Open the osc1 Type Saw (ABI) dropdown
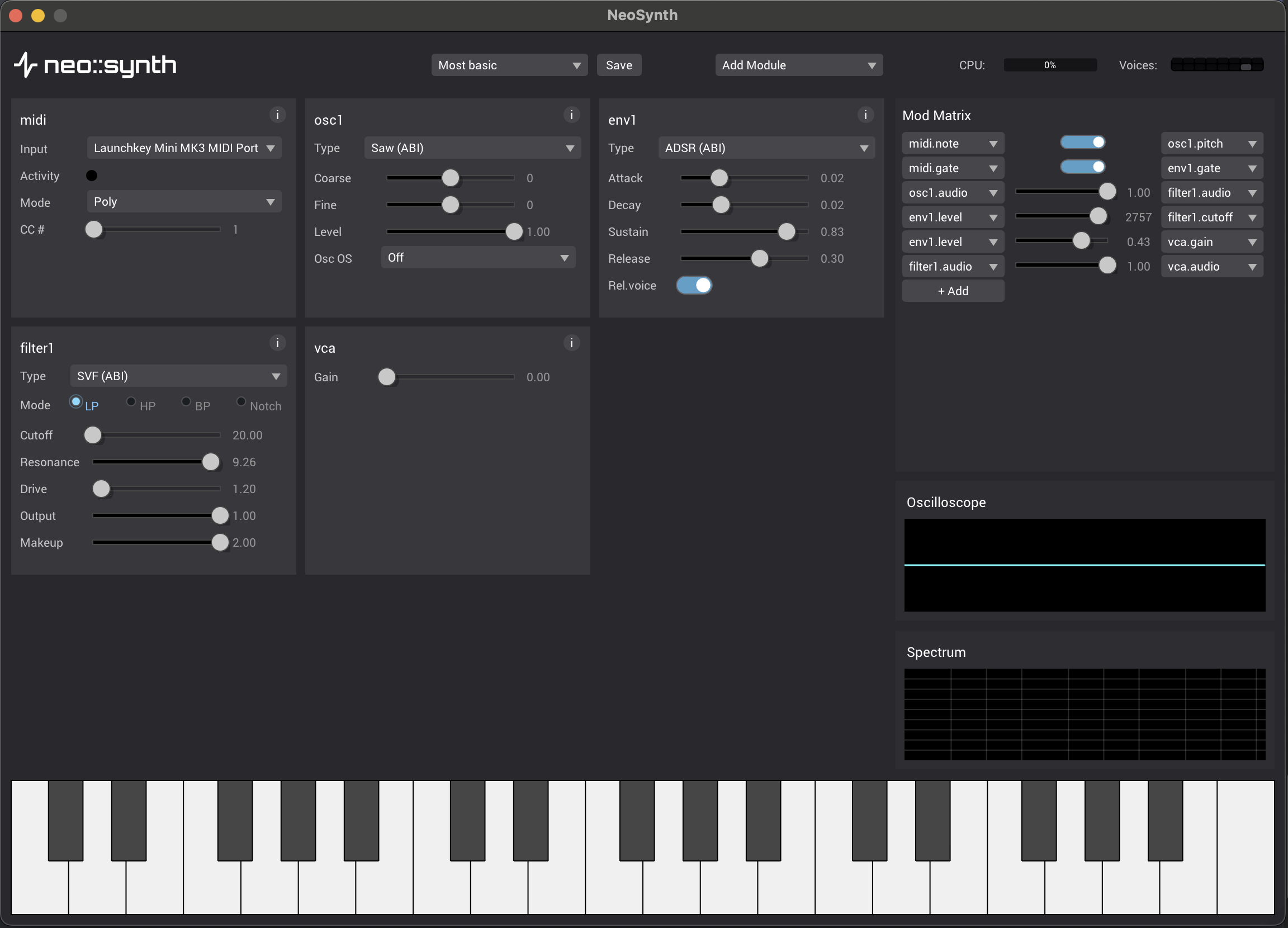 pos(472,148)
